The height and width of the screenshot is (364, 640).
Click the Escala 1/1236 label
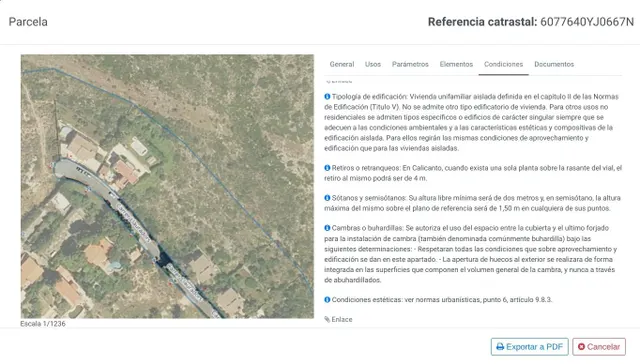click(x=43, y=324)
